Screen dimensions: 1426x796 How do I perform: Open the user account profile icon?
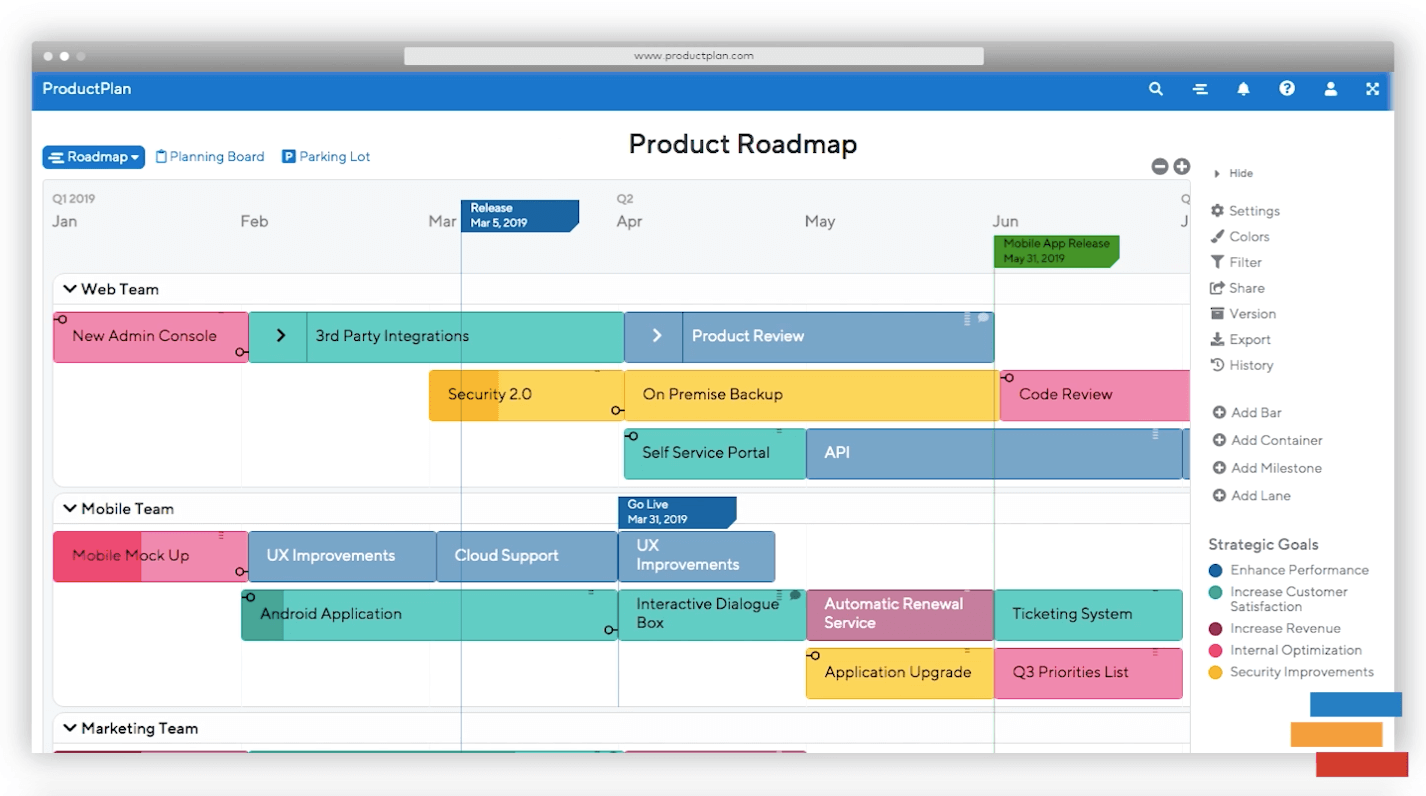click(1331, 89)
